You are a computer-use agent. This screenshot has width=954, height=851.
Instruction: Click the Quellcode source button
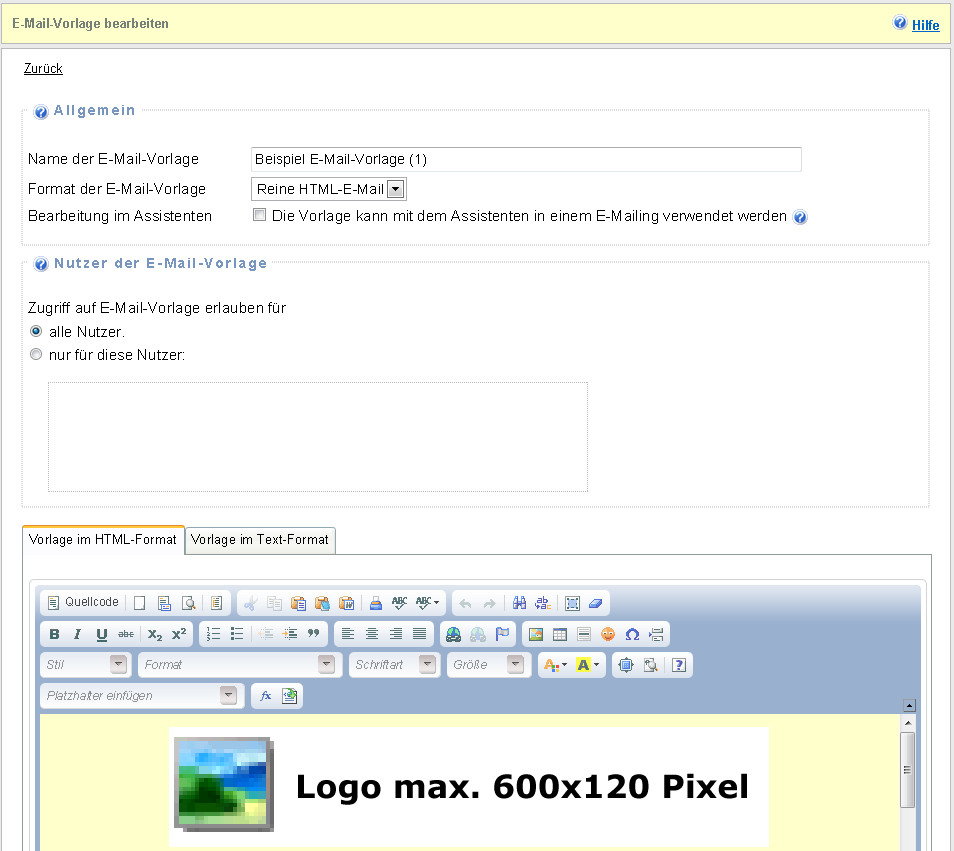tap(83, 603)
